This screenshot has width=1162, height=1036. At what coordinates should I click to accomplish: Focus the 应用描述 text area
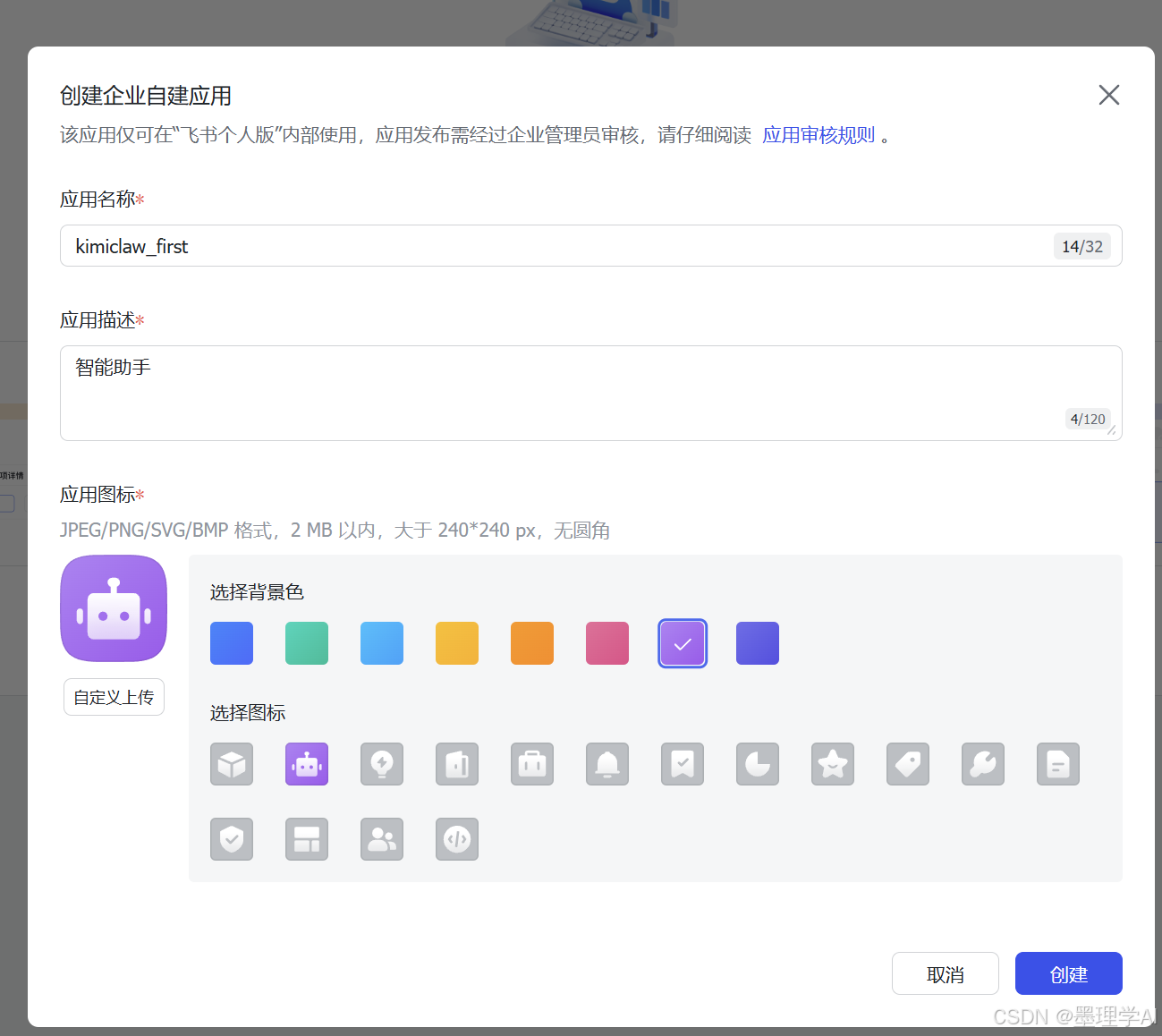[x=591, y=393]
